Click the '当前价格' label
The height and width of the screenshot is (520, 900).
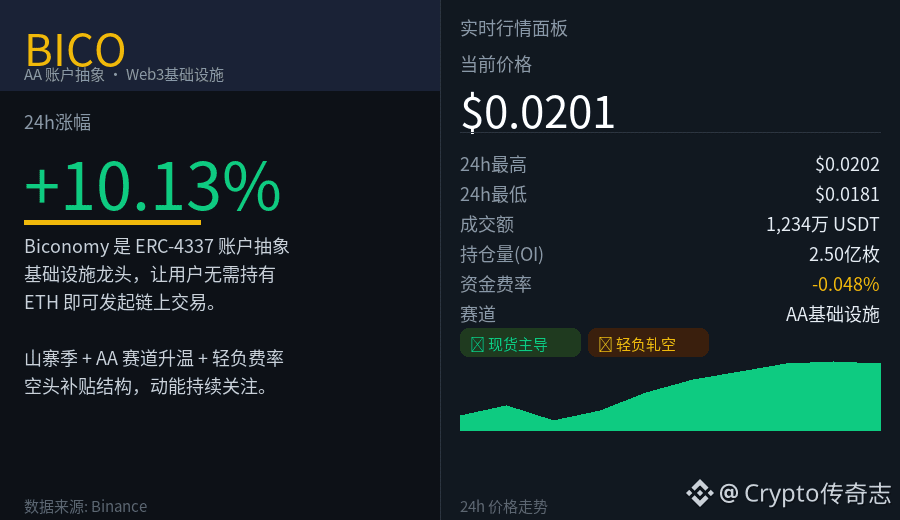point(496,64)
